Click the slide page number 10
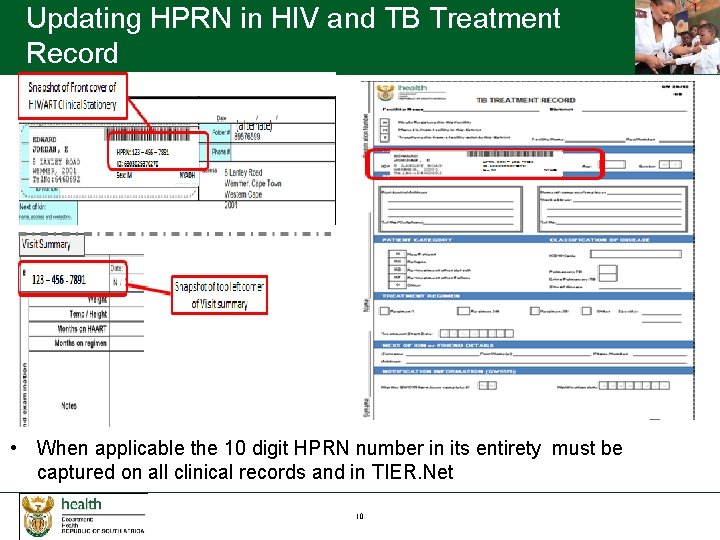Image resolution: width=720 pixels, height=540 pixels. pyautogui.click(x=360, y=516)
